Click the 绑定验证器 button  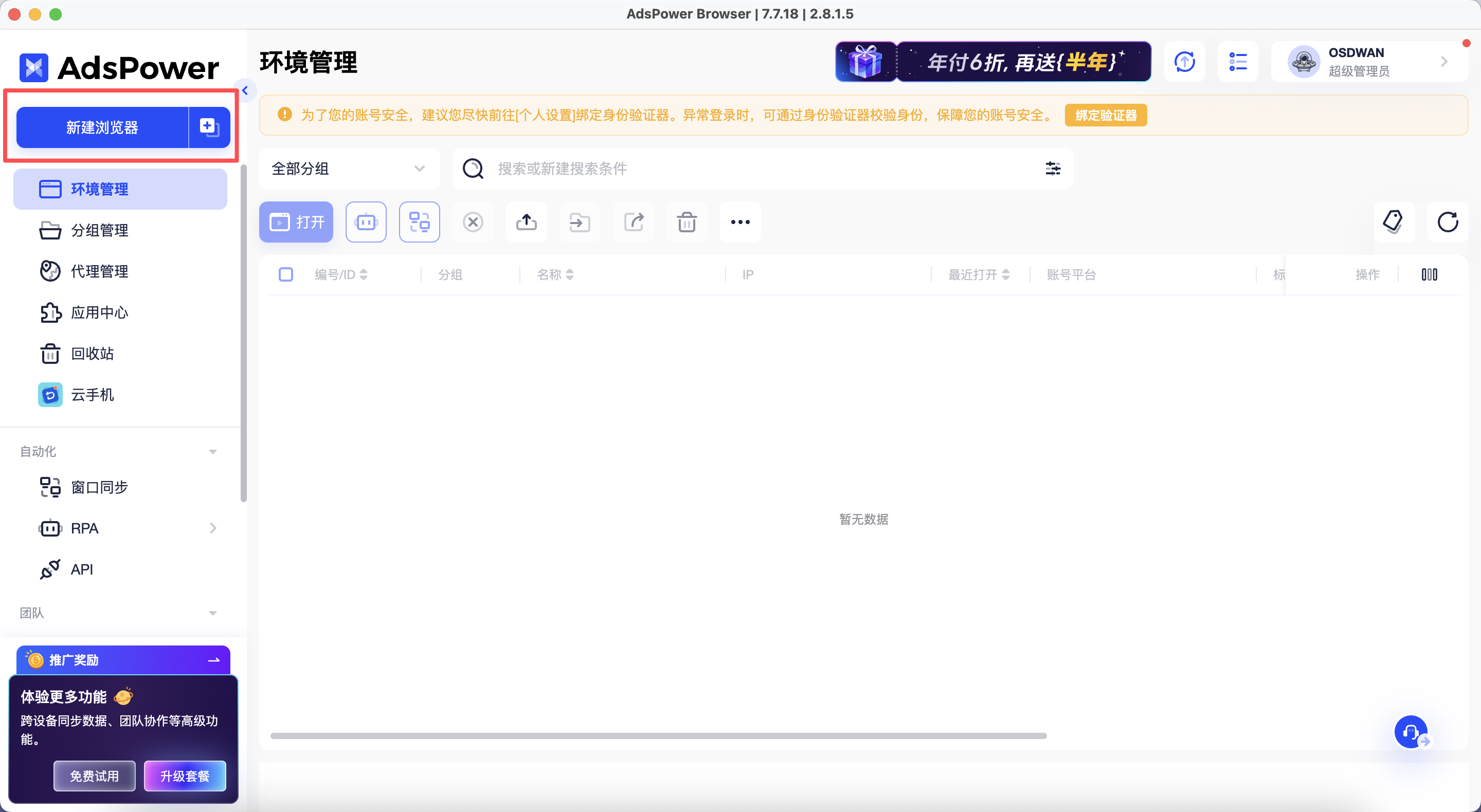(x=1105, y=116)
